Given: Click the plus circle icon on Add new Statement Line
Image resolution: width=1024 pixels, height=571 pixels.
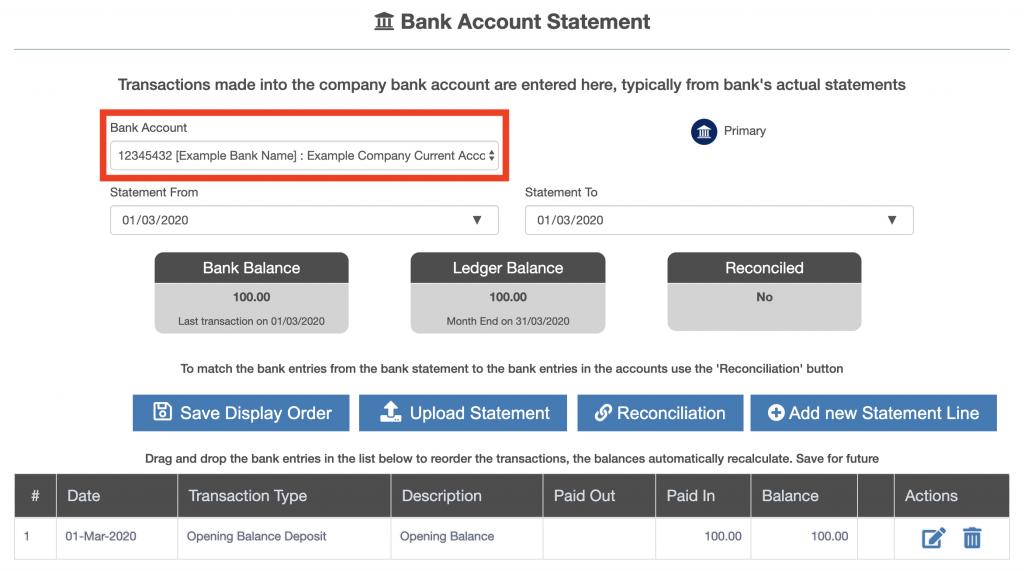Looking at the screenshot, I should point(776,413).
